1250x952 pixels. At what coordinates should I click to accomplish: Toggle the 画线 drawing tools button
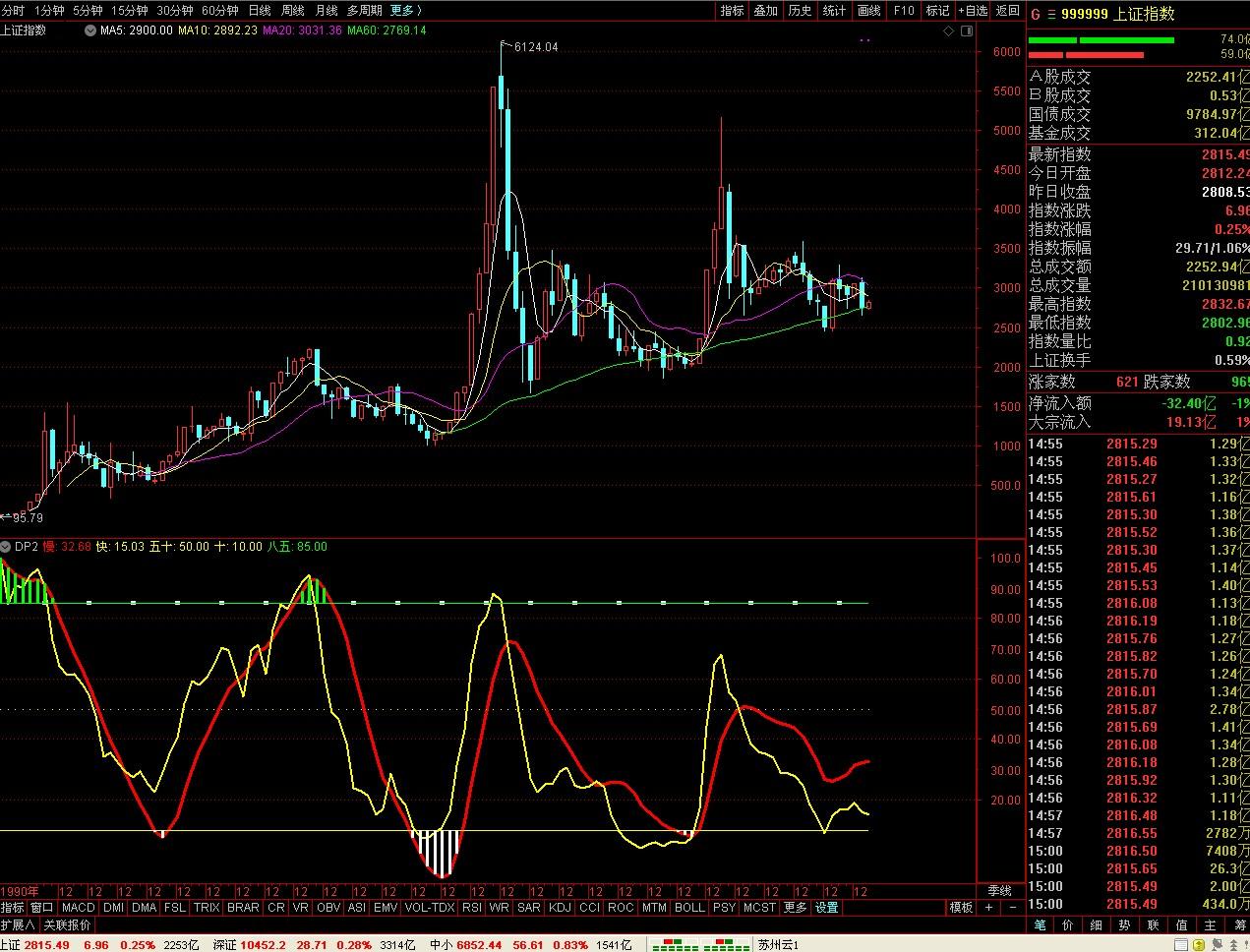pos(868,11)
